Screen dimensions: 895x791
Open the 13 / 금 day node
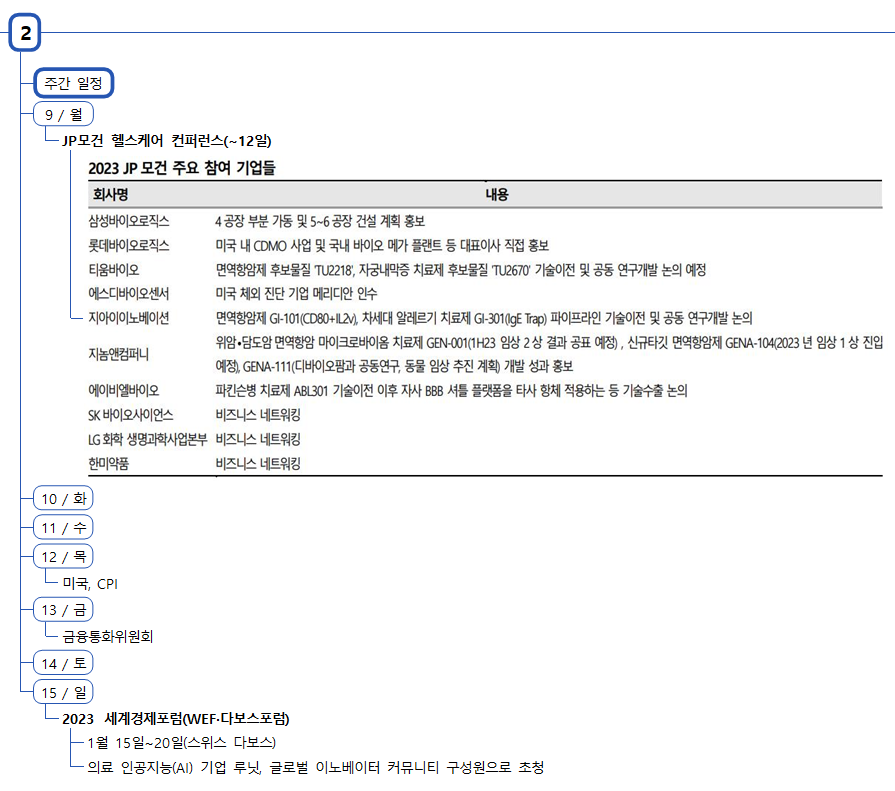(x=63, y=610)
